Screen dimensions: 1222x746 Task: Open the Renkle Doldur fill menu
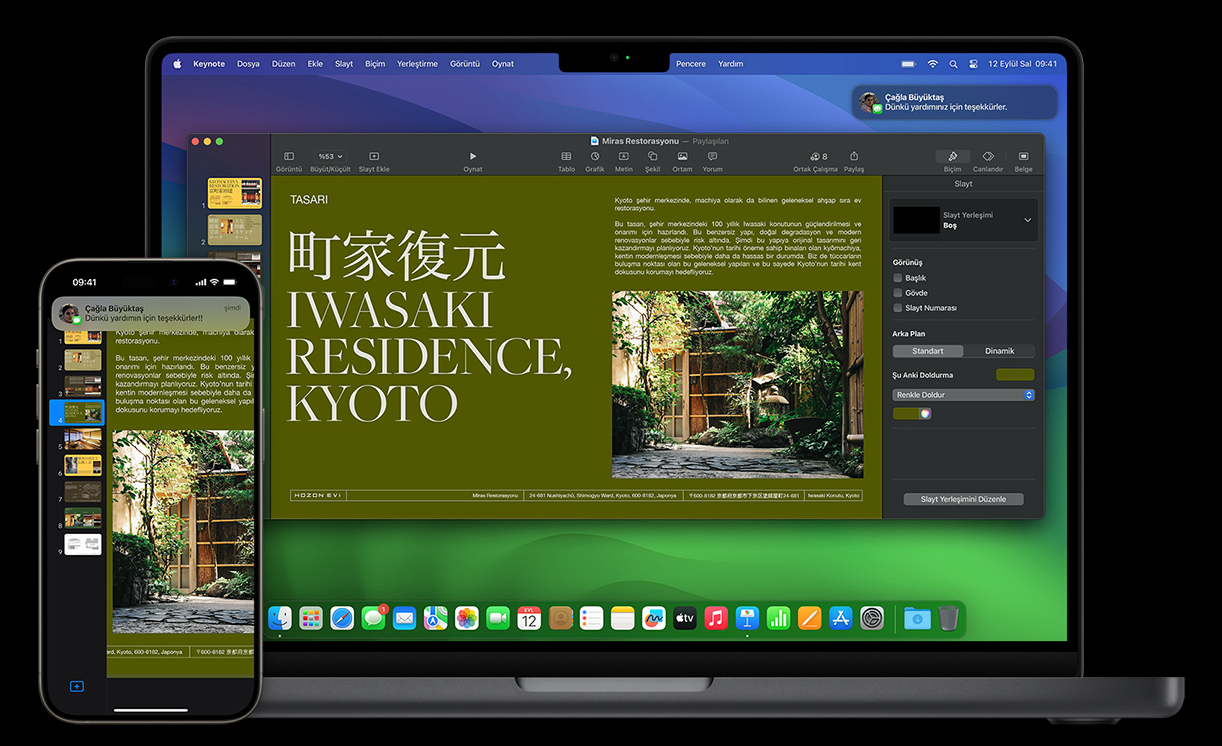click(962, 394)
